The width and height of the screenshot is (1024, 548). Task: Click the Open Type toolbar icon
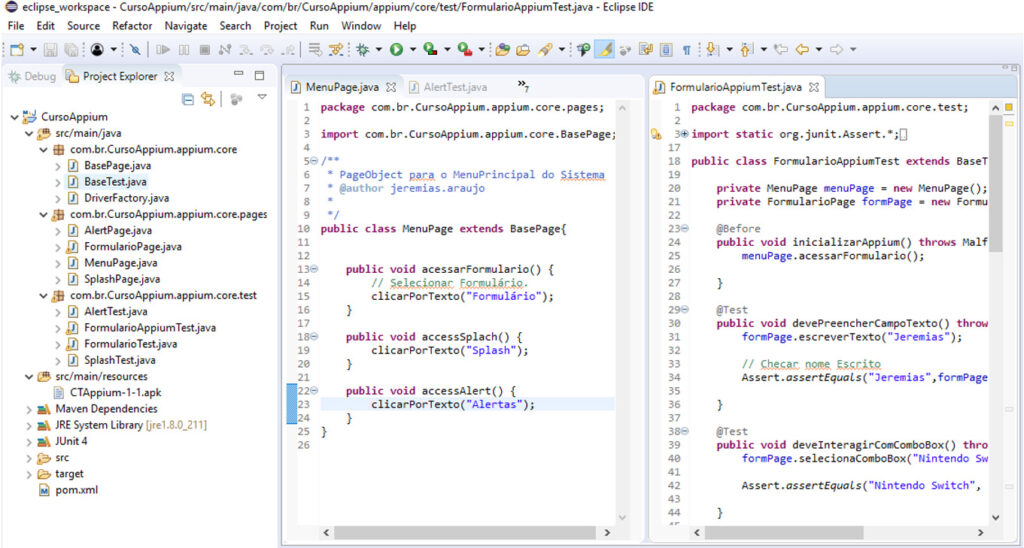502,50
